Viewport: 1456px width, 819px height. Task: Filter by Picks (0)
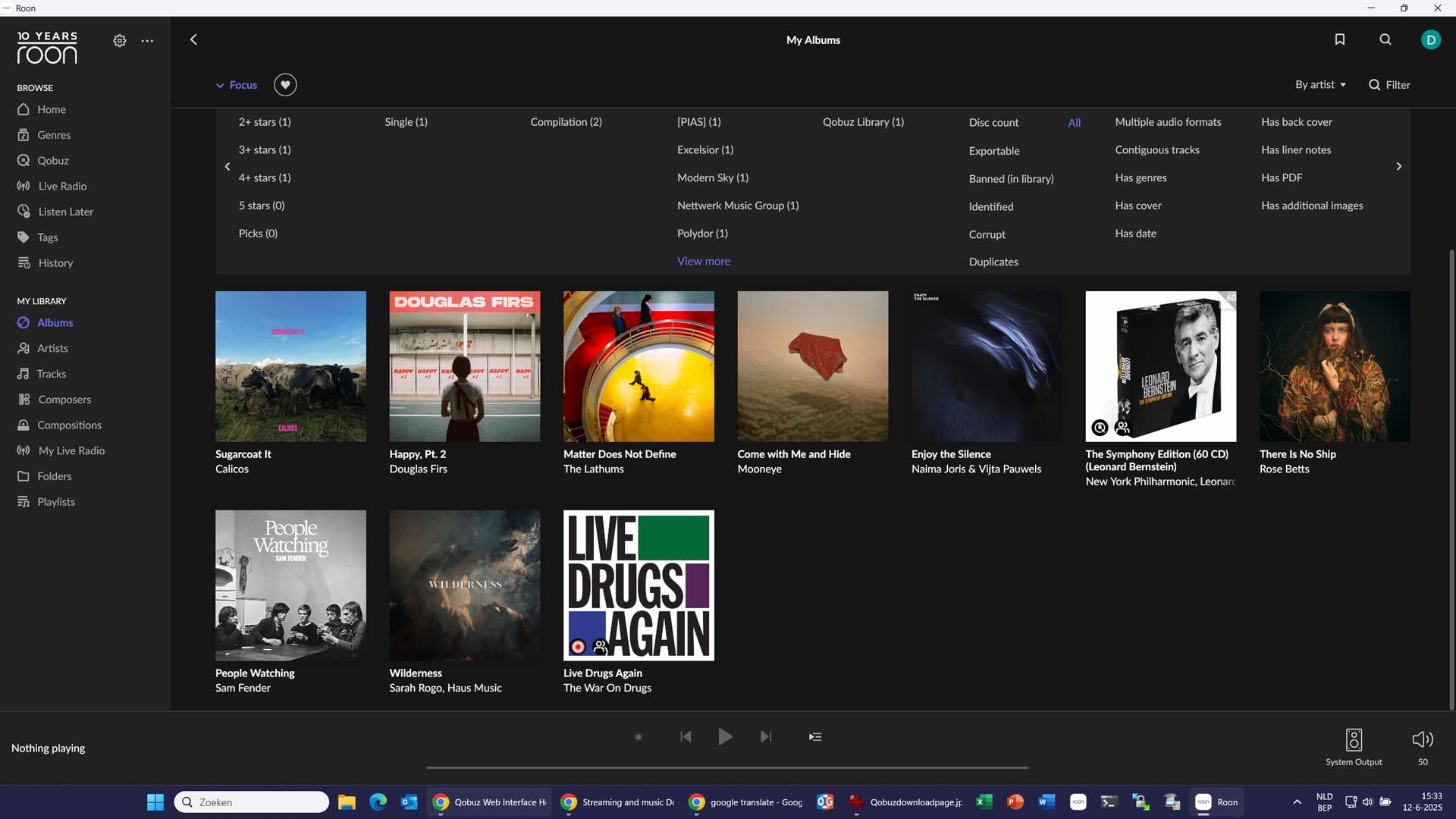258,234
